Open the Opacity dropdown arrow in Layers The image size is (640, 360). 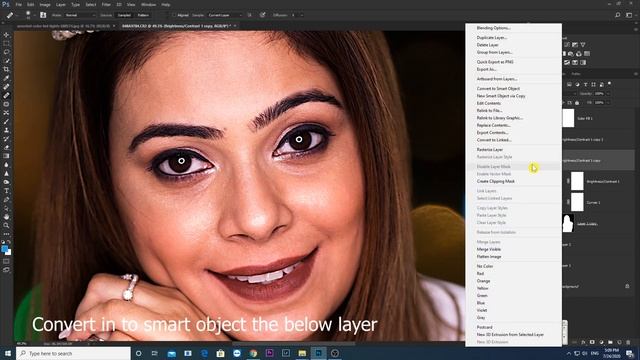(608, 93)
